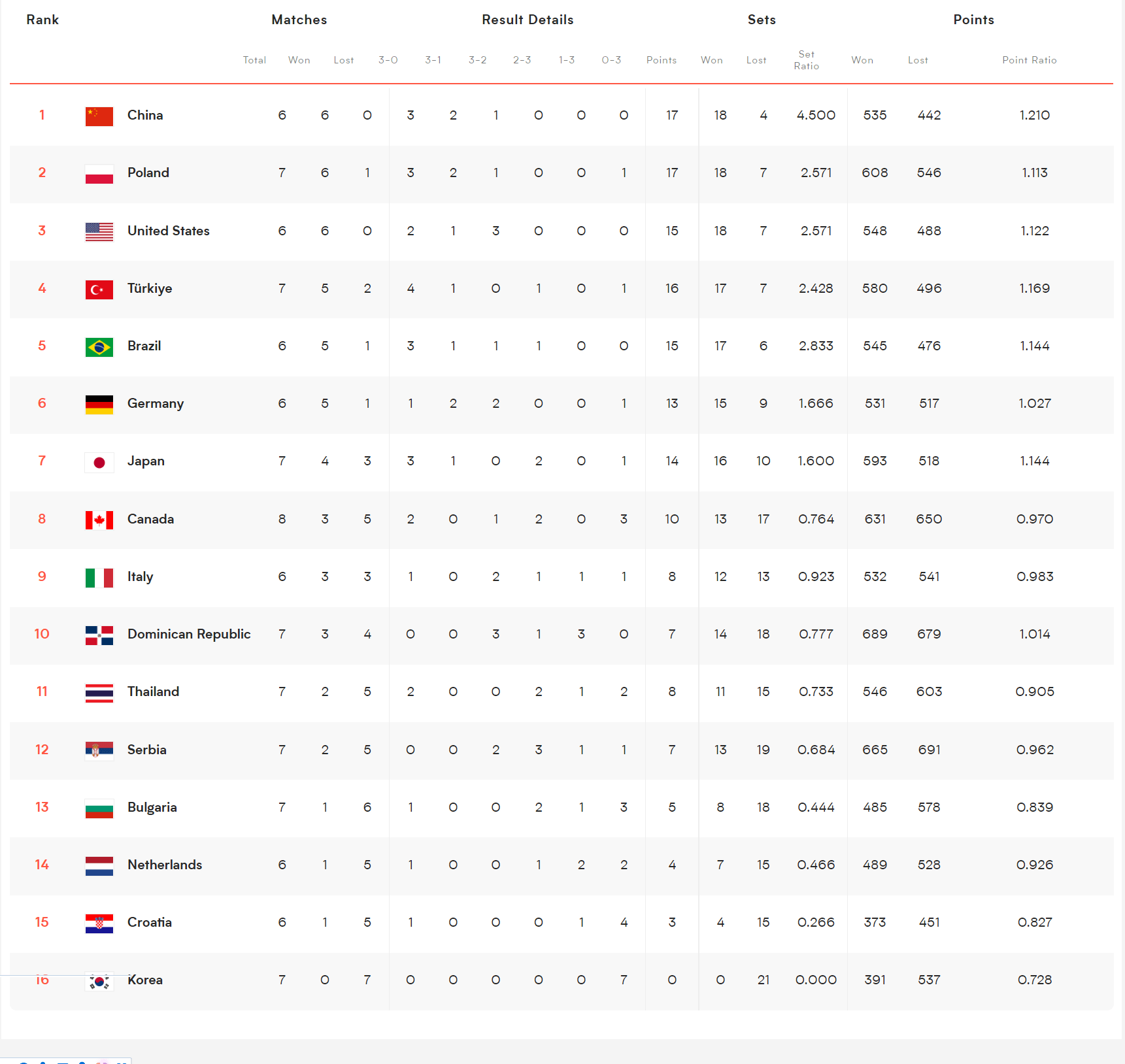Click the Matches group header
1125x1064 pixels.
(299, 20)
